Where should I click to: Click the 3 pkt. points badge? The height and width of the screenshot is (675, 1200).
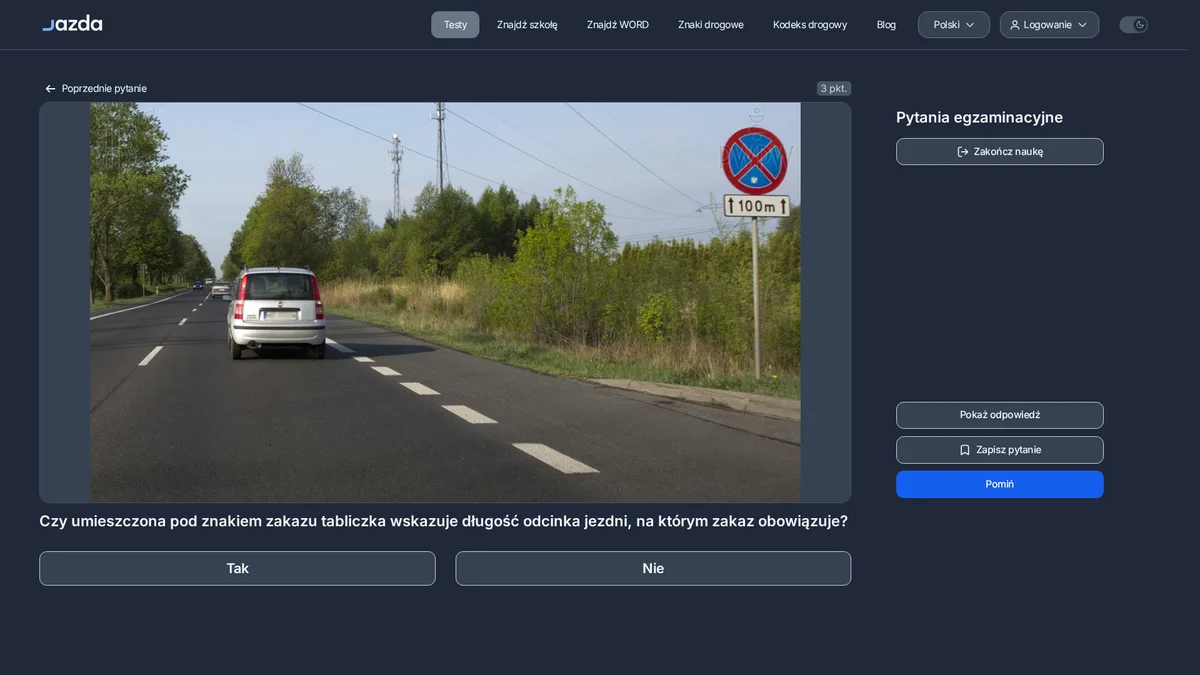pos(834,88)
